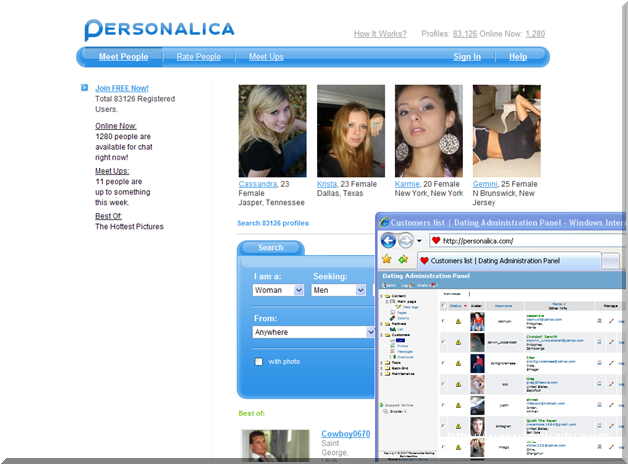Click the Add to Favorites star-plus icon
Viewport: 628px width, 464px height.
(403, 259)
